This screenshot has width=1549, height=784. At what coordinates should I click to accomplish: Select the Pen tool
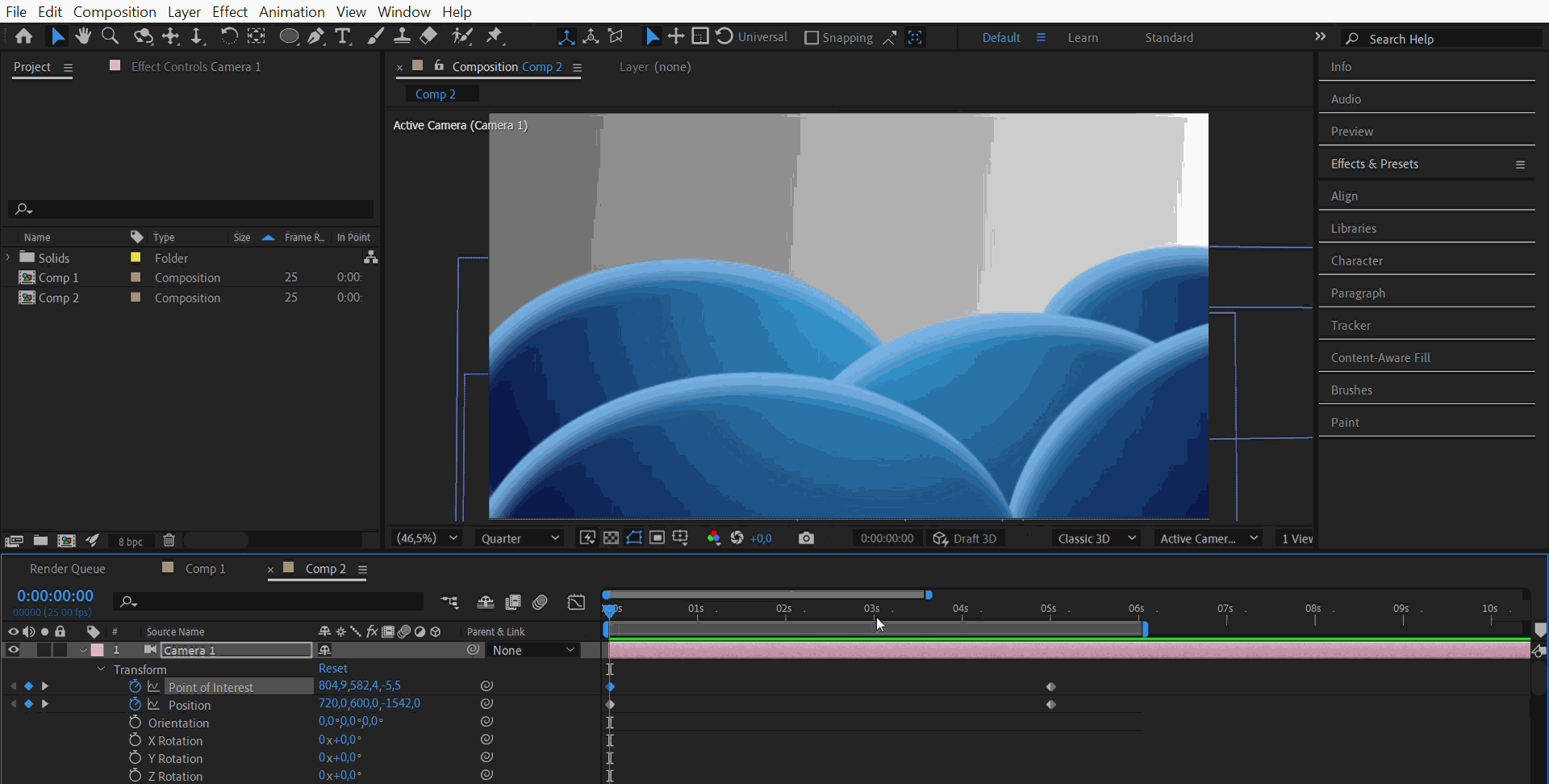coord(316,36)
